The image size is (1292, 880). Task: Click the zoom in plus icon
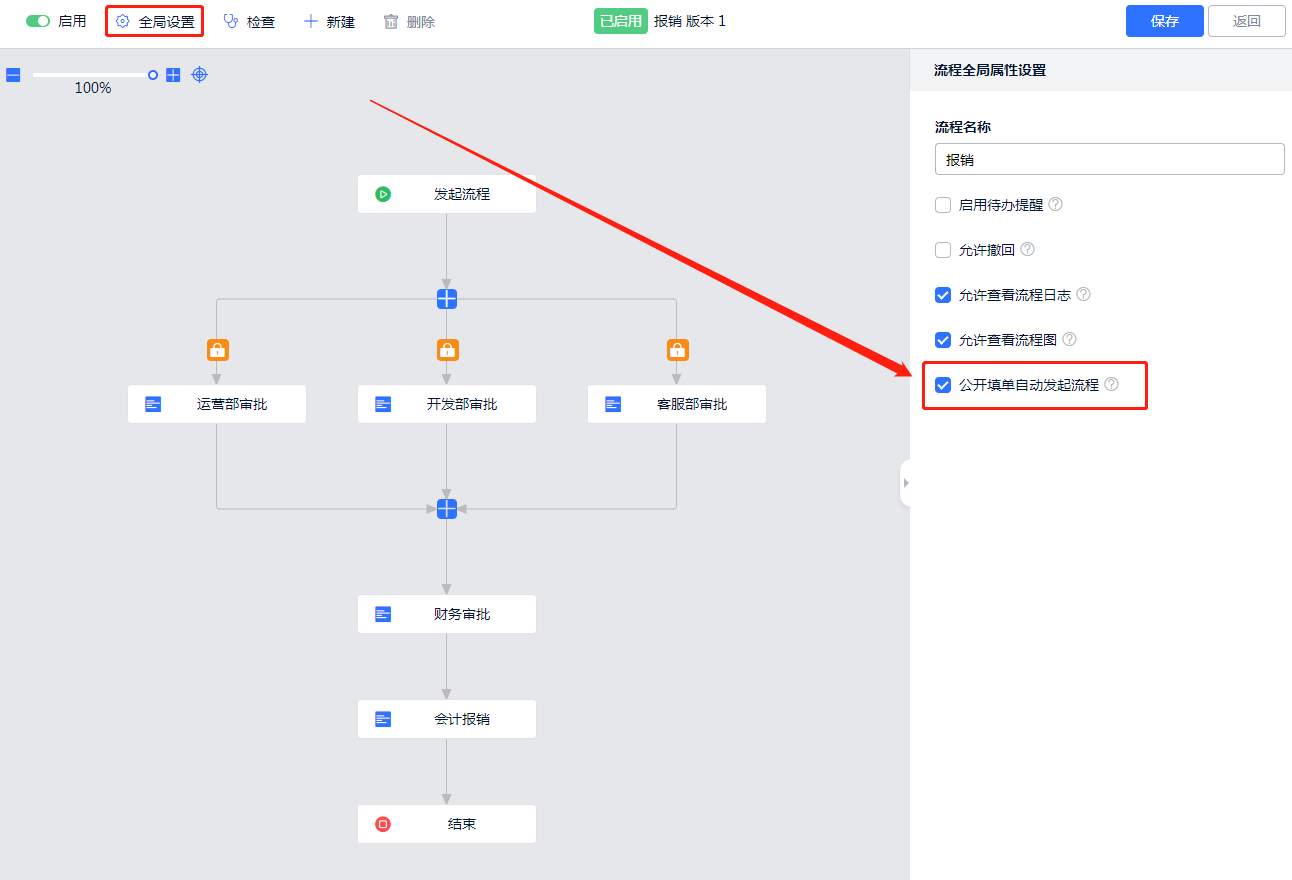click(173, 75)
